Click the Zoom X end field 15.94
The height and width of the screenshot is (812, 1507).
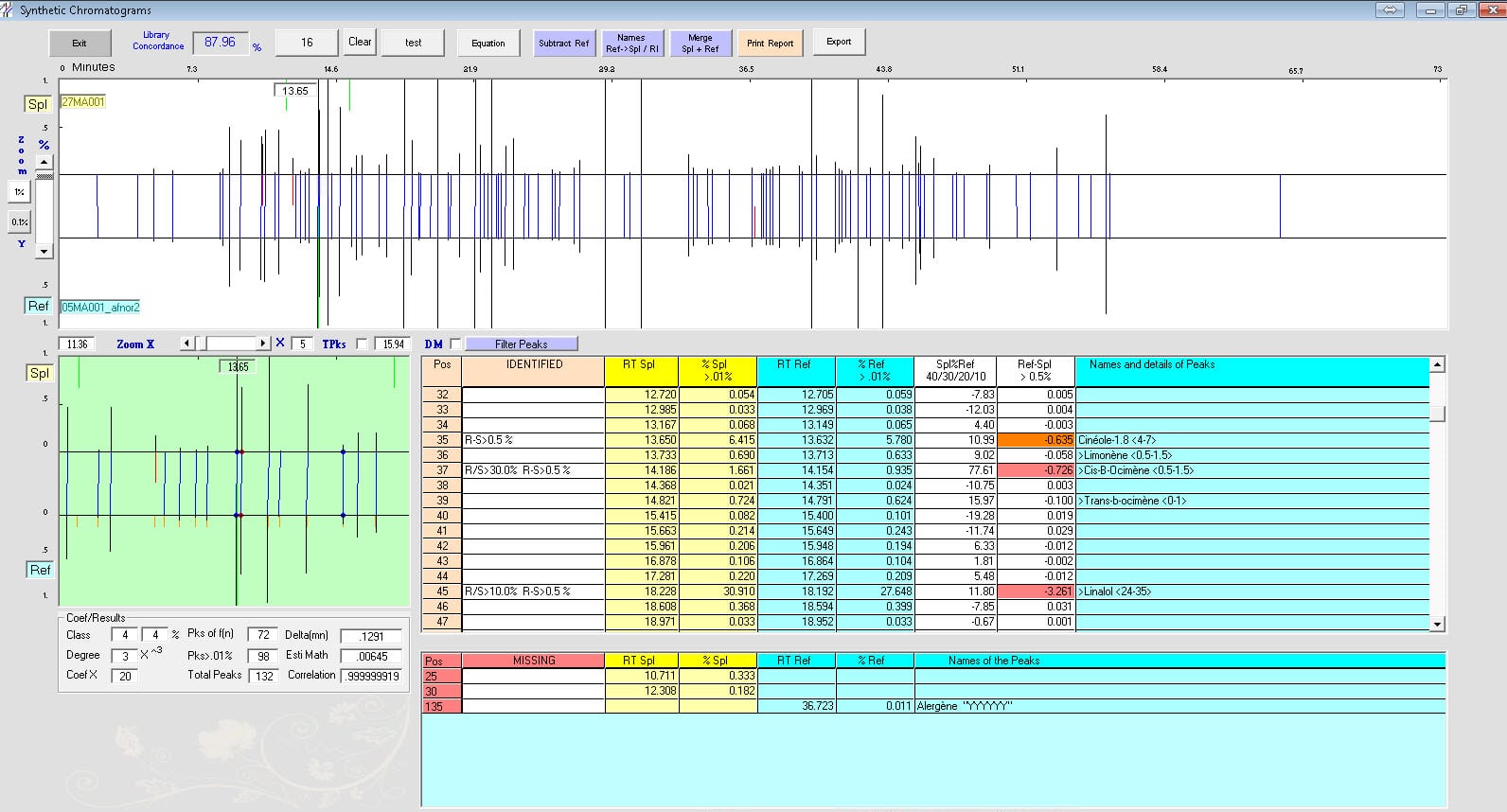pyautogui.click(x=393, y=344)
